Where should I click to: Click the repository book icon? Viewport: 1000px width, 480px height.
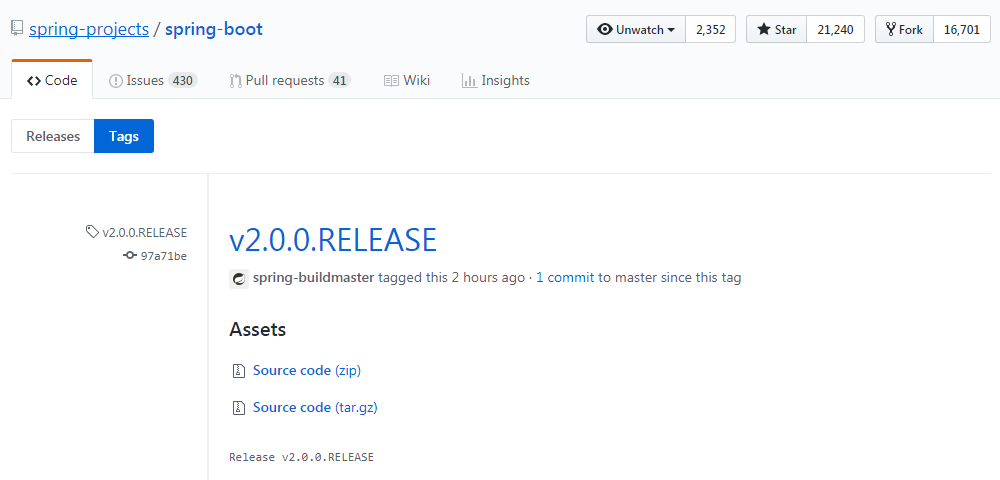(17, 29)
